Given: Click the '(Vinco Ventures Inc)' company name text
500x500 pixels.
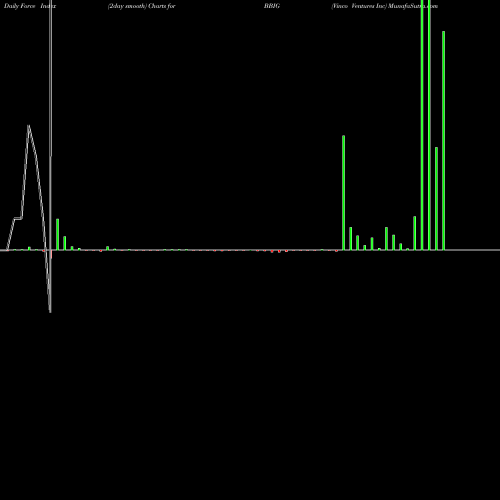Looking at the screenshot, I should 359,6.
